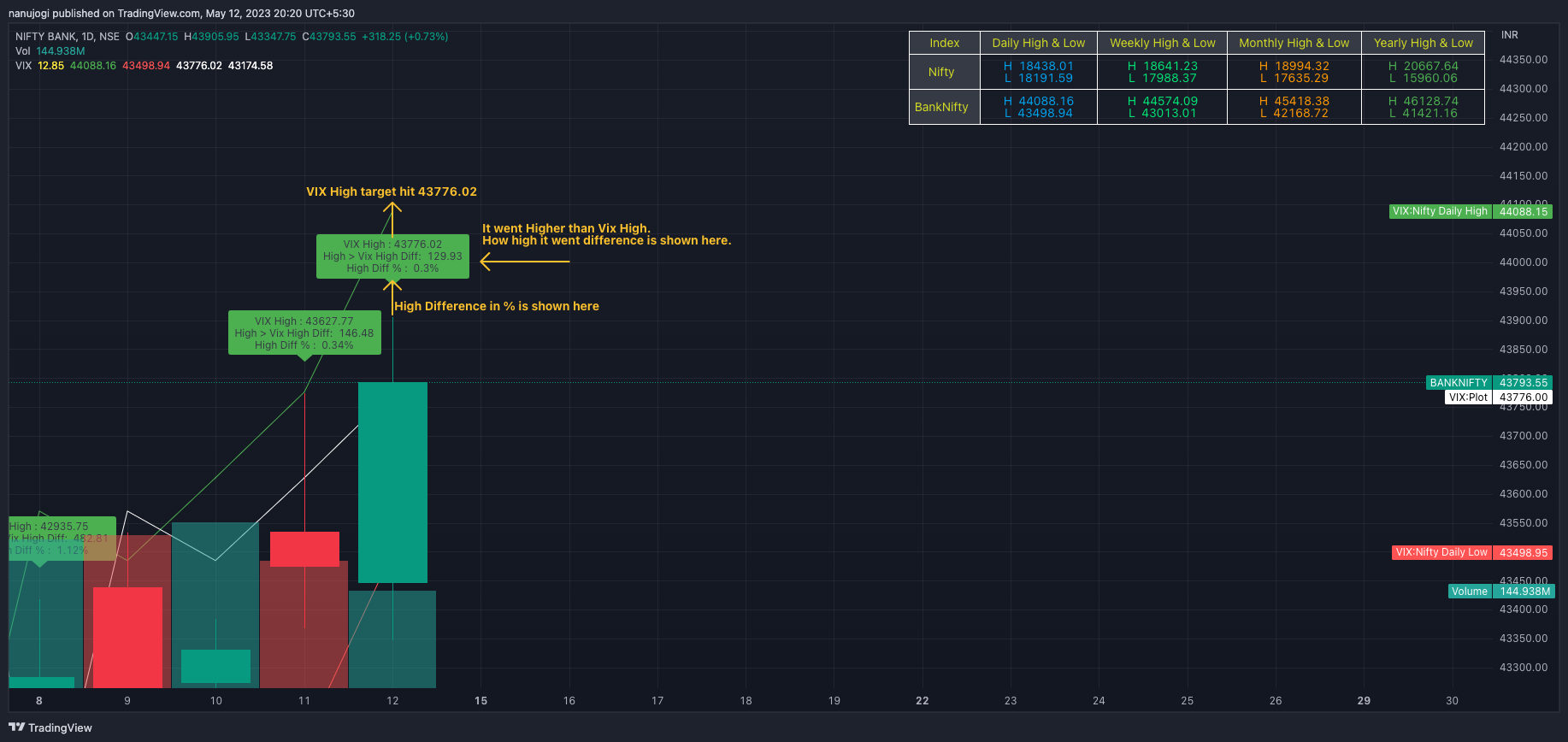Click BankNifty weekly high 44574.09

click(1163, 101)
